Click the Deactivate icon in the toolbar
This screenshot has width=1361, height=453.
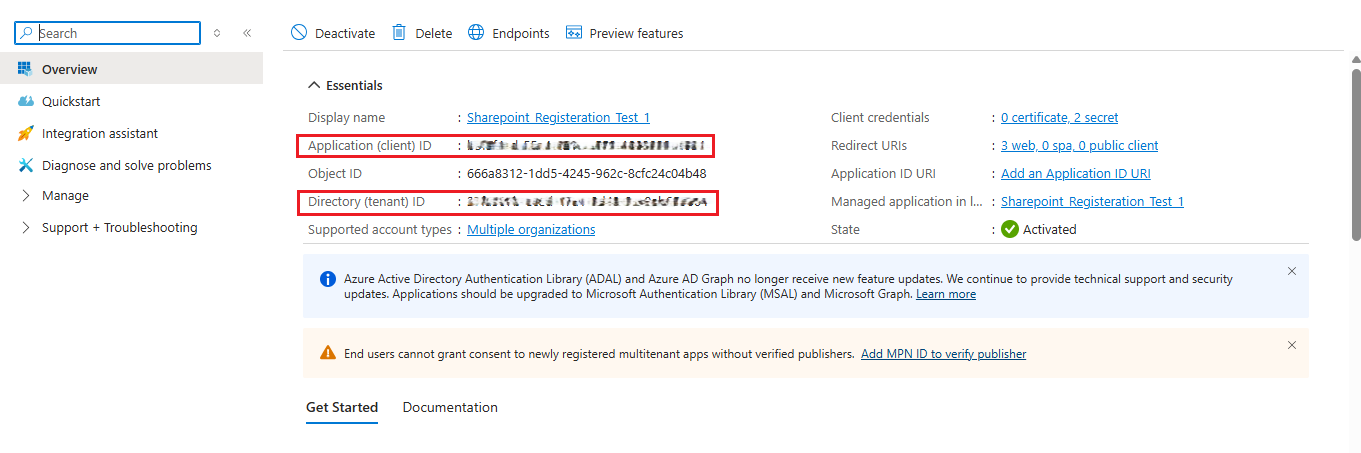299,33
